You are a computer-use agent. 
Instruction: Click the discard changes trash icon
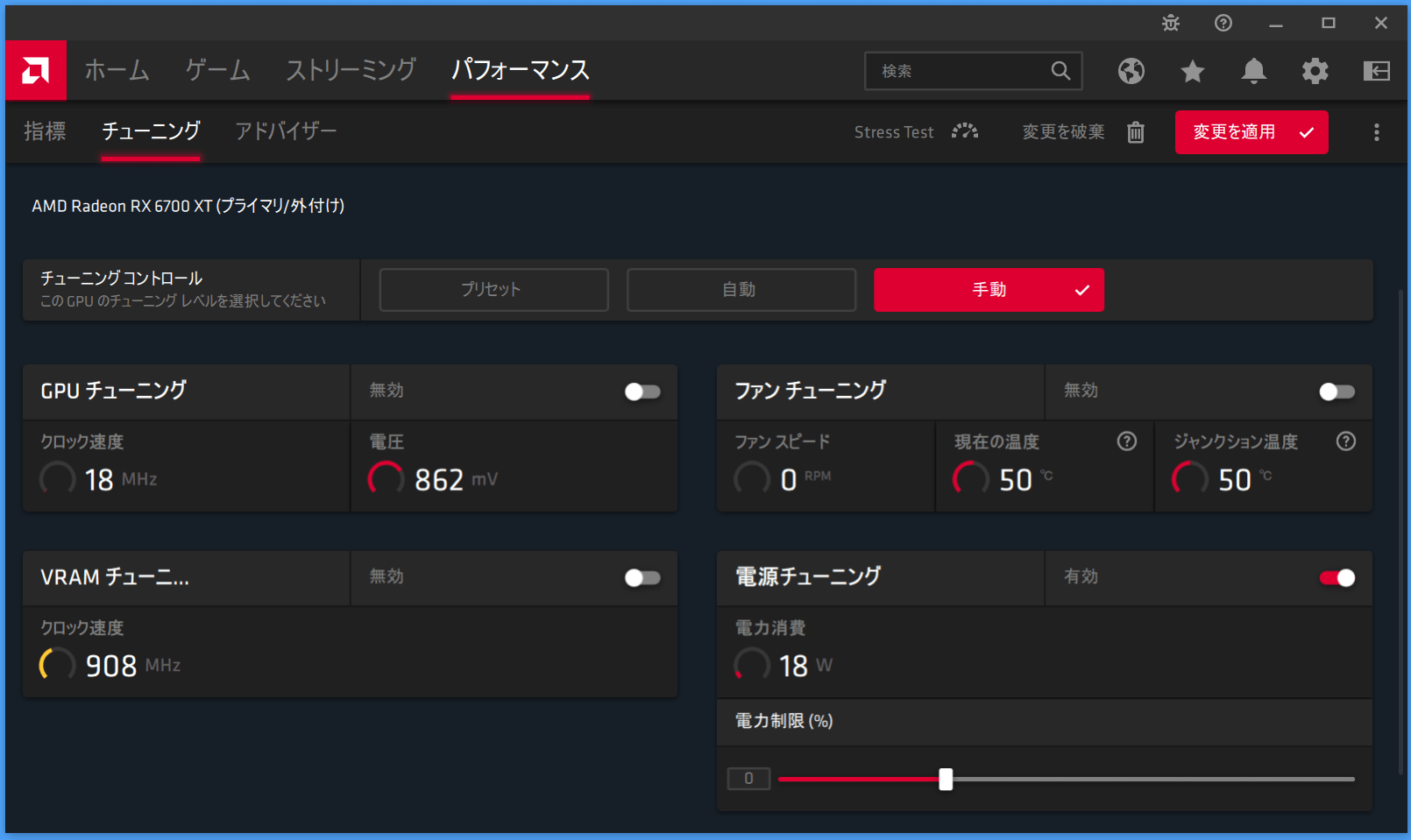(1136, 132)
